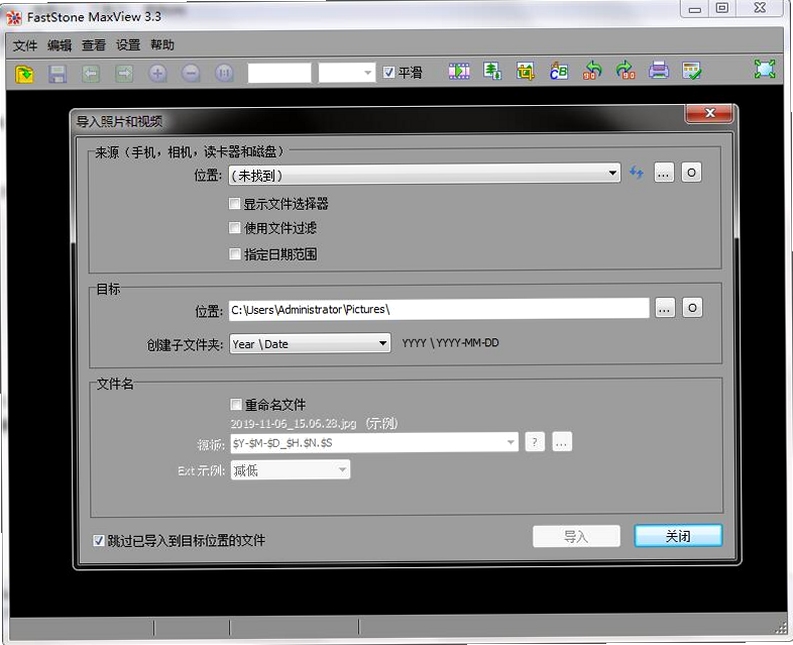The height and width of the screenshot is (645, 793).
Task: Open the toolbar zoom percentage dropdown
Action: tap(347, 73)
